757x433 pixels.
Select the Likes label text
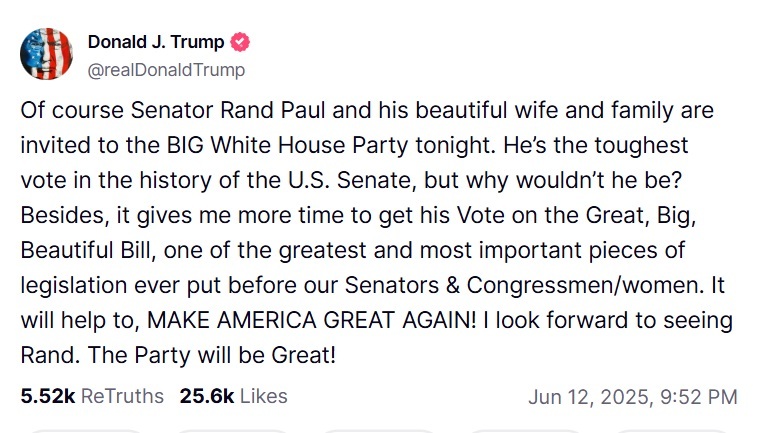pos(264,396)
